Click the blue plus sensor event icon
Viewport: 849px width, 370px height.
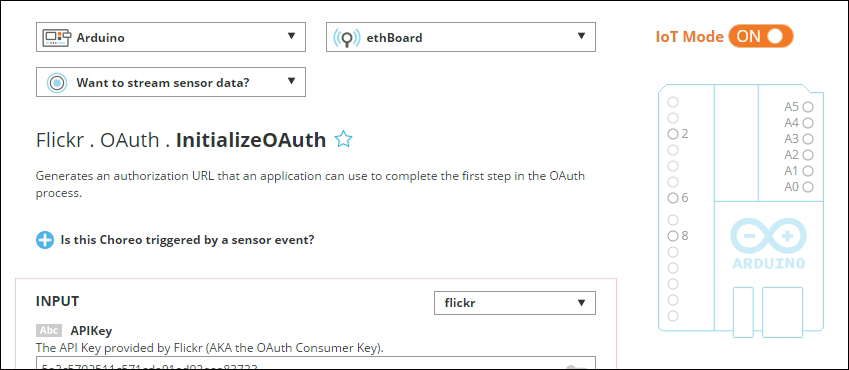pyautogui.click(x=45, y=240)
